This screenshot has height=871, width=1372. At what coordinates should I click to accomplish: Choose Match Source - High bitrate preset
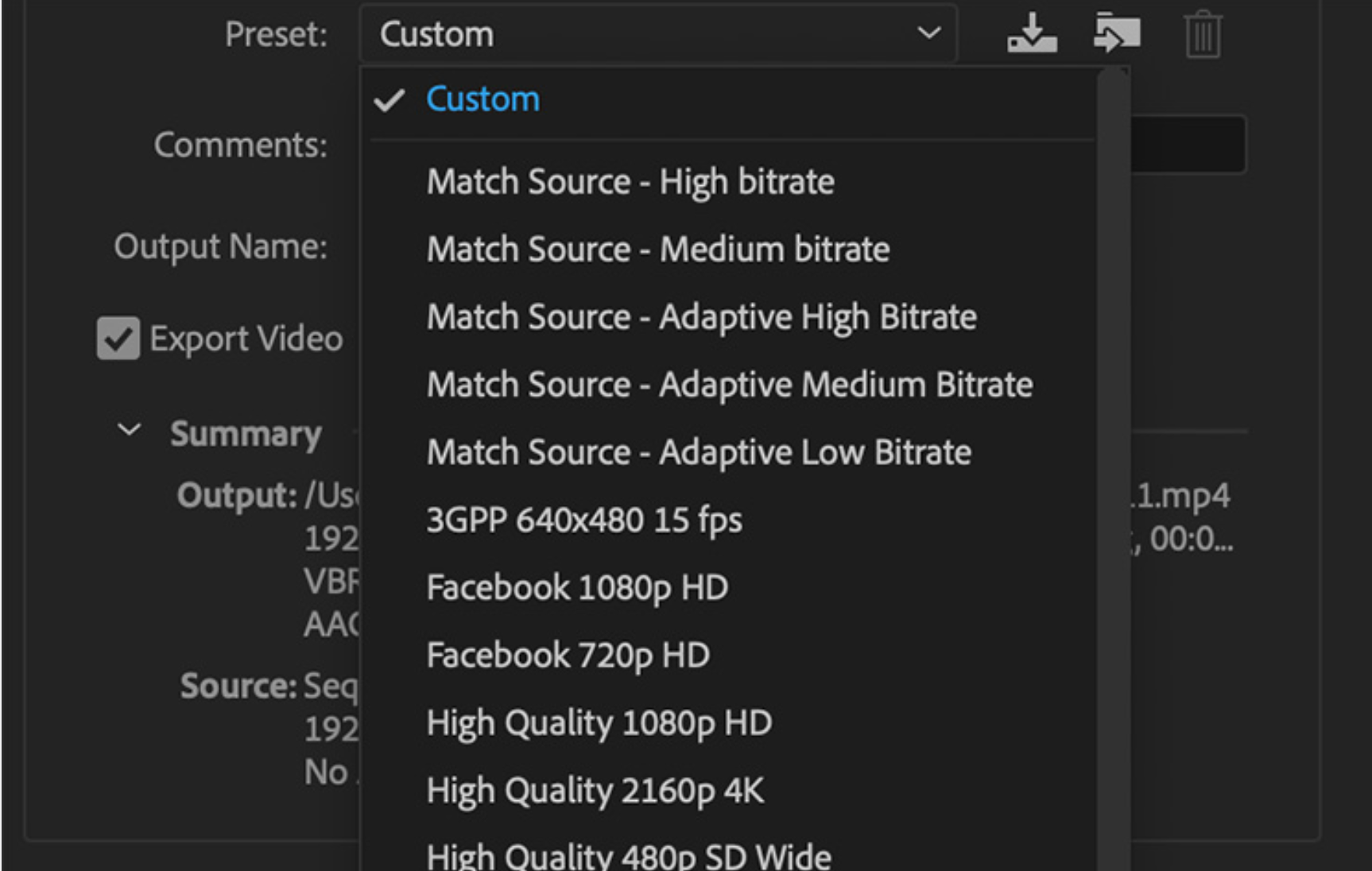coord(630,181)
